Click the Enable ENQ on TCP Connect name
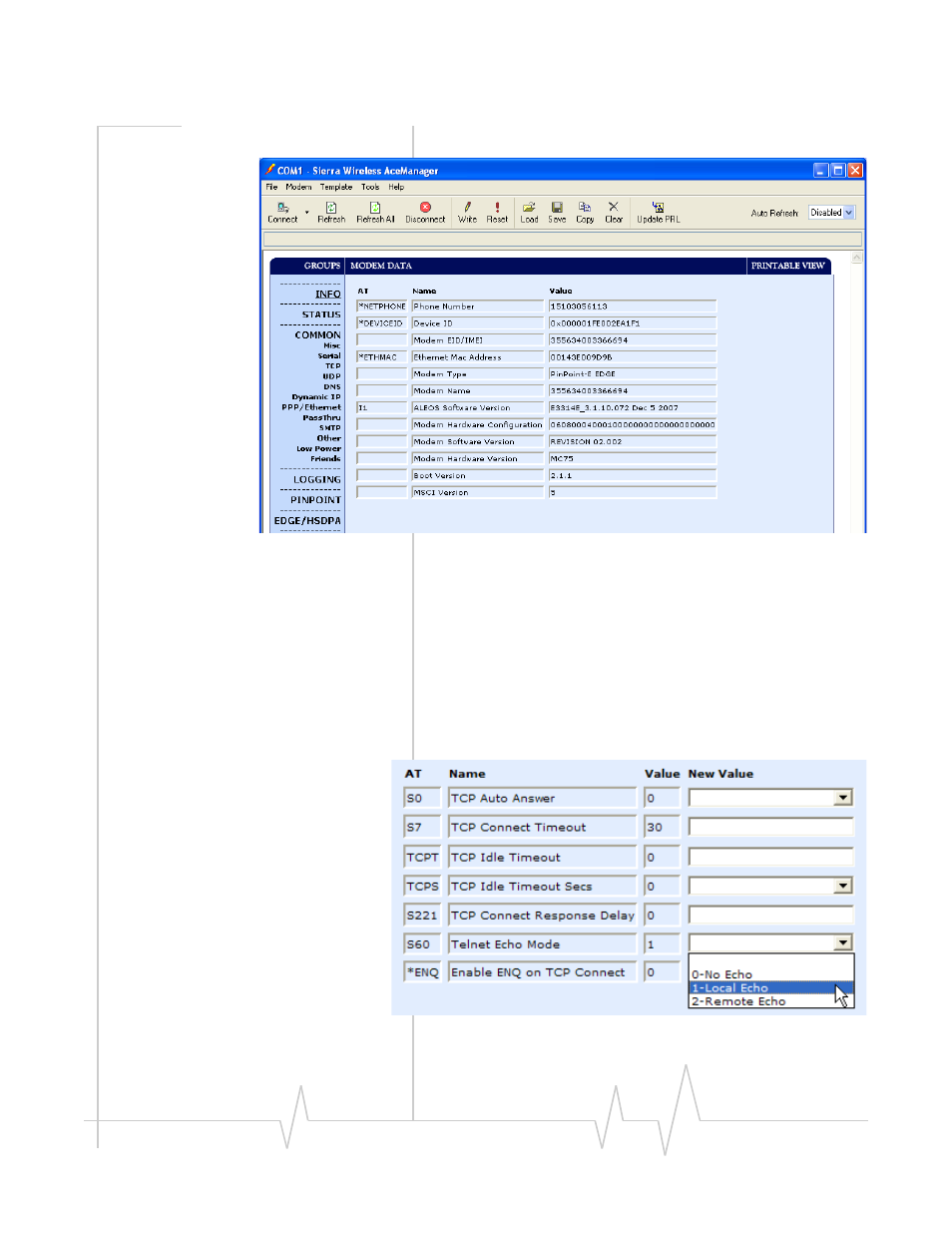952x1233 pixels. tap(542, 972)
